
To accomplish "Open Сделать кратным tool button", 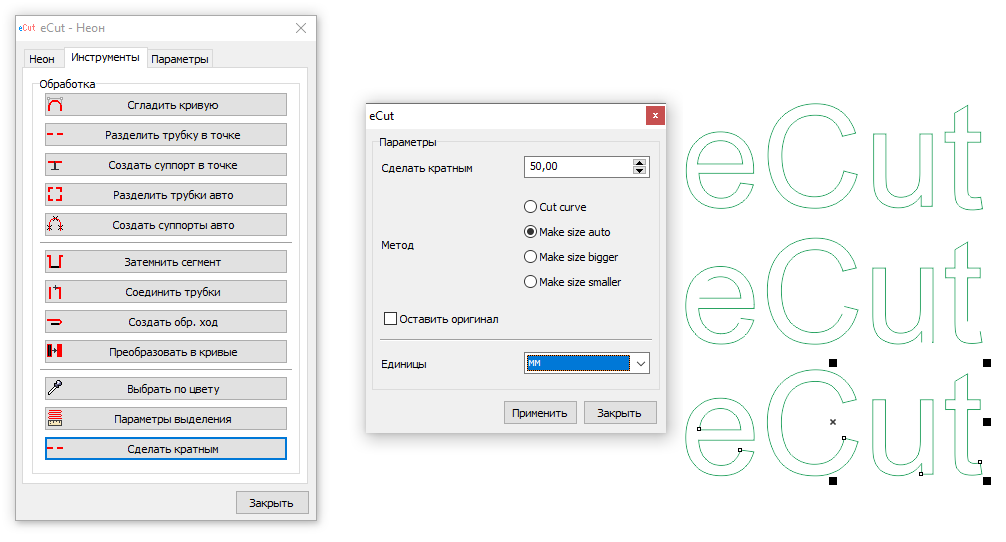I will [166, 449].
